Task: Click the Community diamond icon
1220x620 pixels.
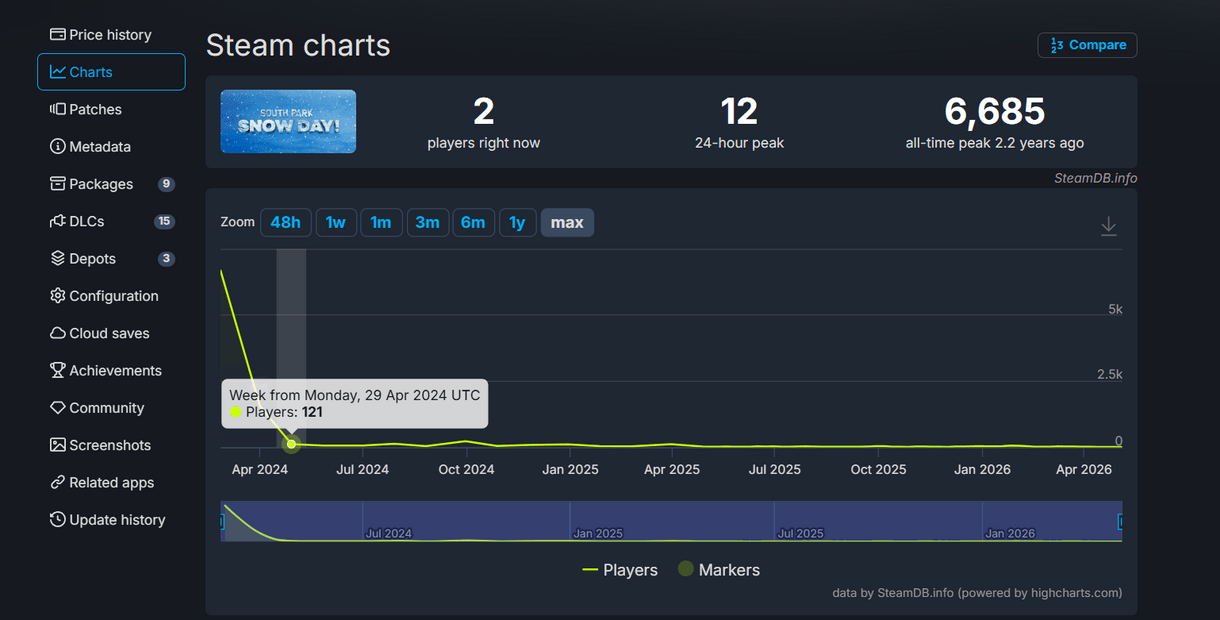Action: 58,408
